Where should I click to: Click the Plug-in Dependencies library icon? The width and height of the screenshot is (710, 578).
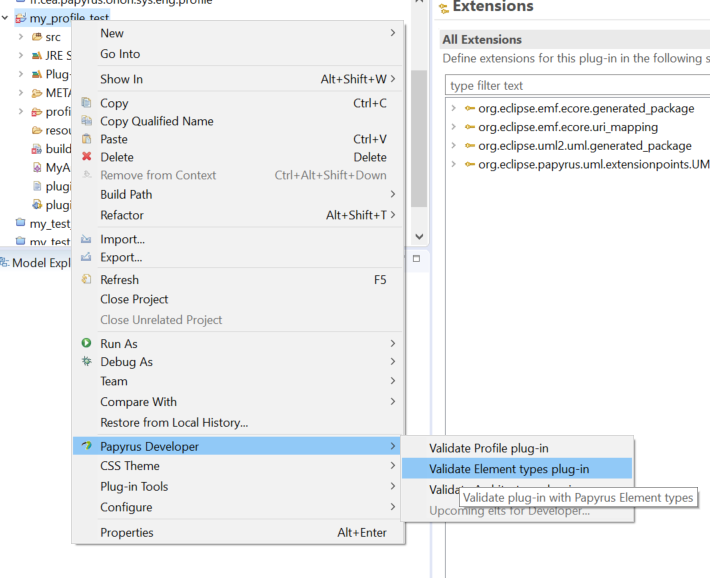pyautogui.click(x=37, y=74)
